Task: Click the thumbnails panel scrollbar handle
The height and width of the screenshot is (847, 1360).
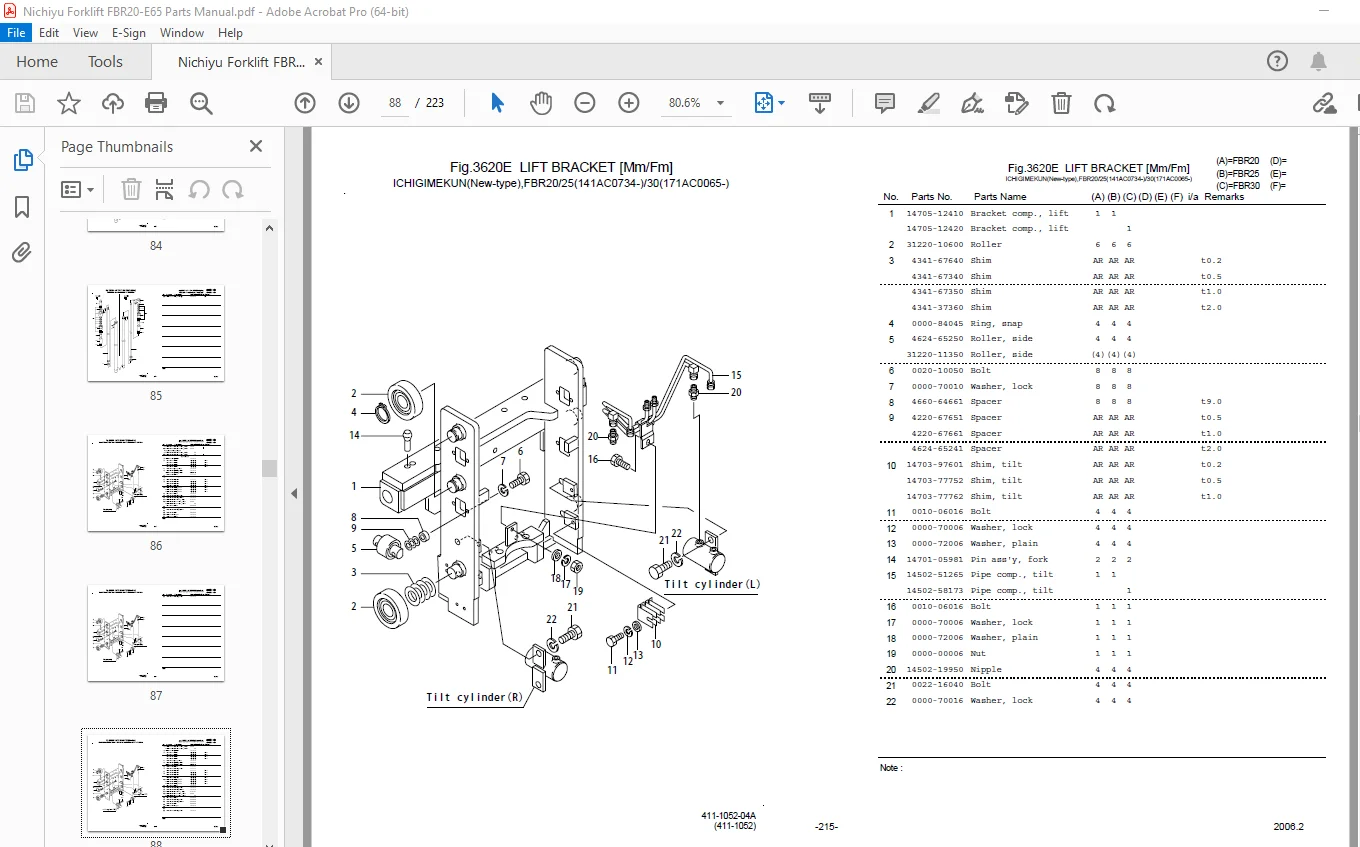Action: pos(269,468)
